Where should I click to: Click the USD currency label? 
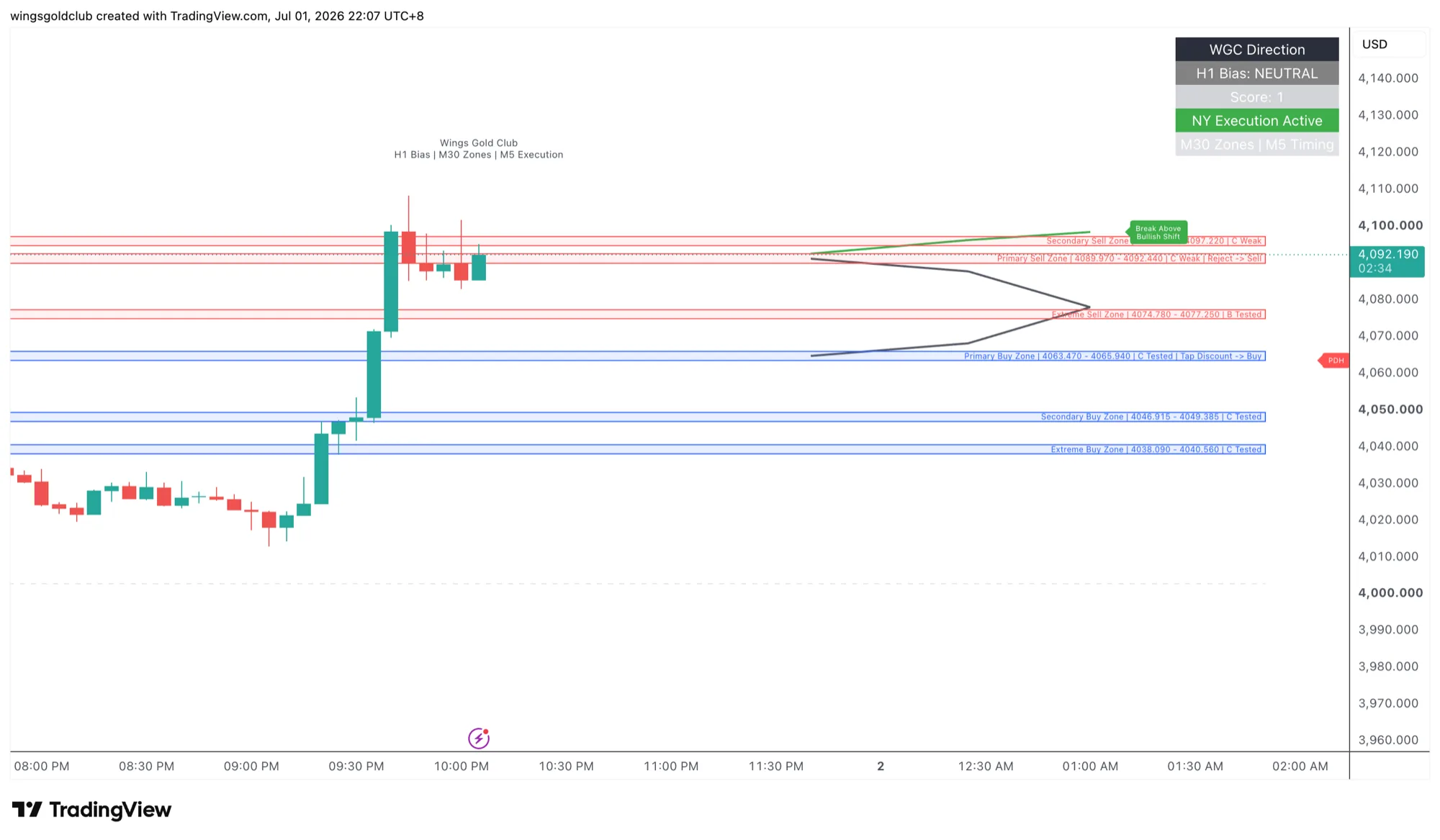point(1374,44)
